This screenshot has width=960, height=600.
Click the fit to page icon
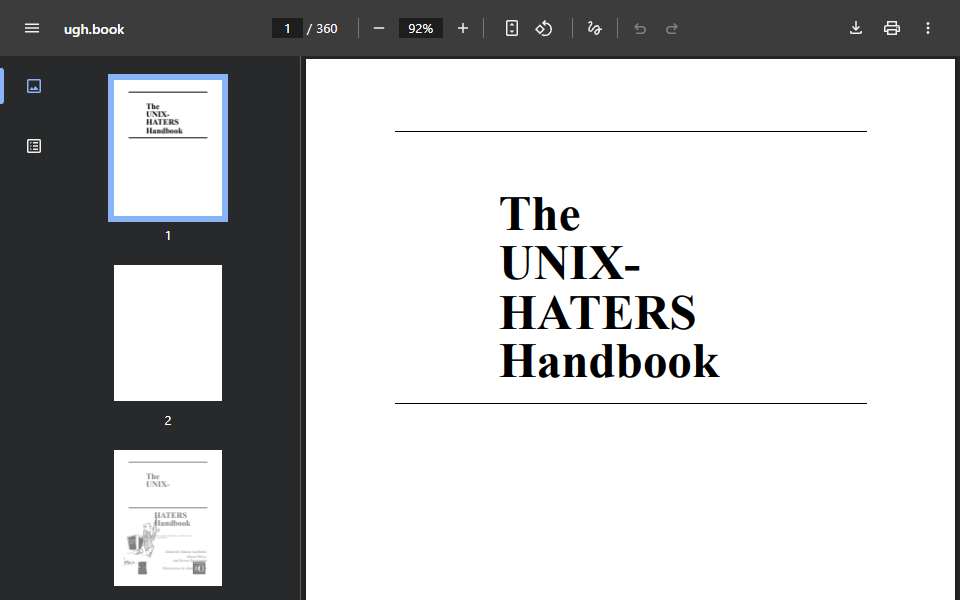[512, 28]
